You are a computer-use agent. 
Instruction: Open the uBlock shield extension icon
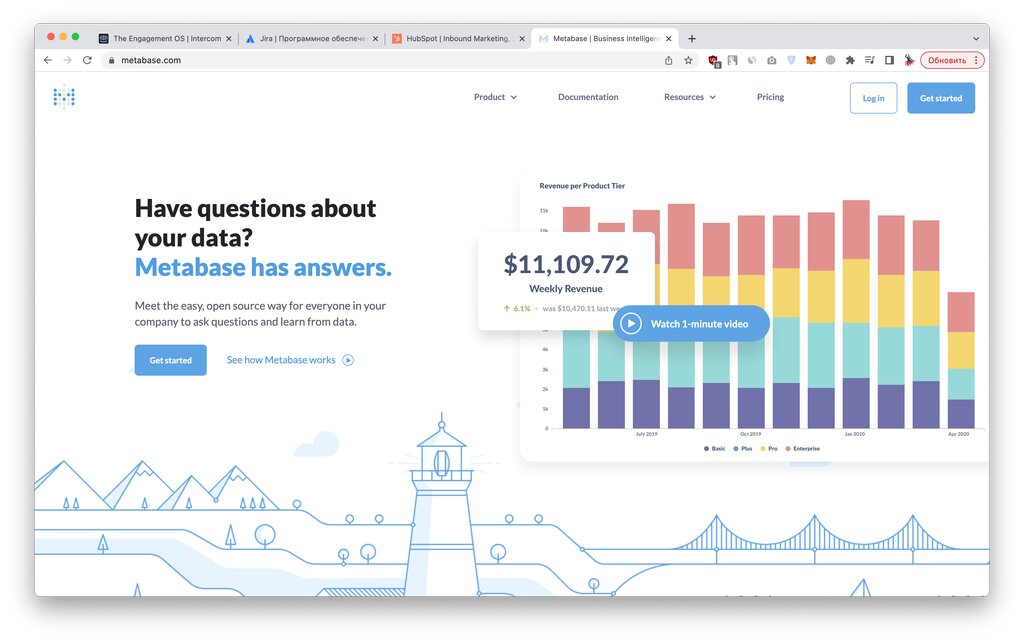[x=714, y=61]
